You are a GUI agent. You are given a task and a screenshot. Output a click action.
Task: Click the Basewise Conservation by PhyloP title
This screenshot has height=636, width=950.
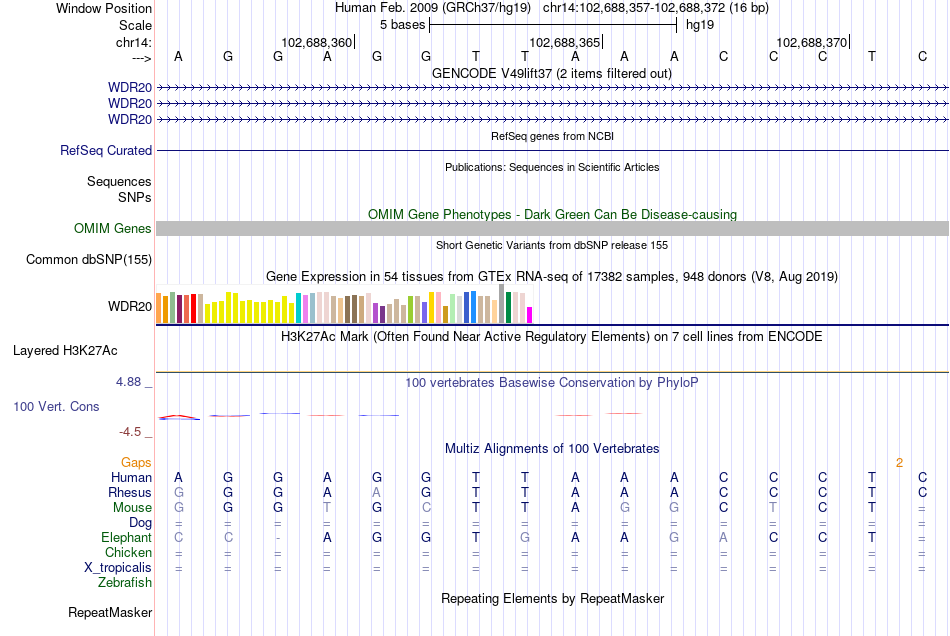552,383
